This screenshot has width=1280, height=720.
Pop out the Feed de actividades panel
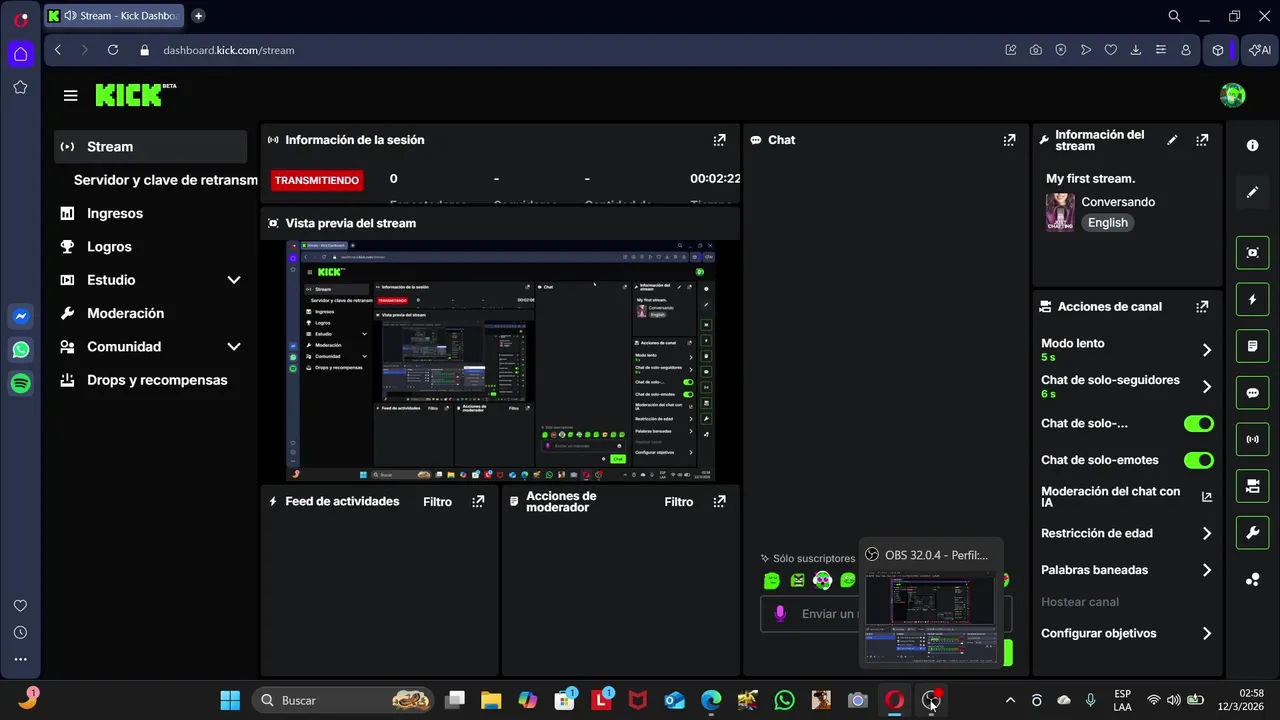coord(478,502)
